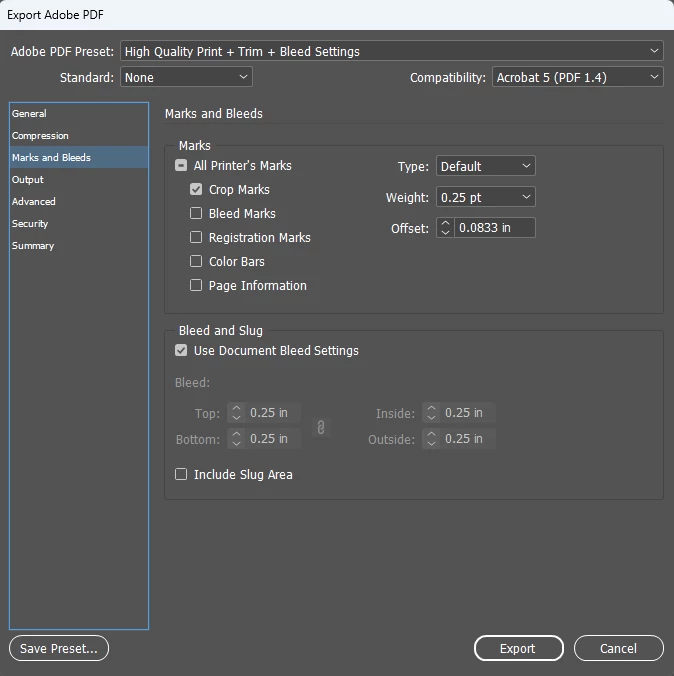Enable the Page Information checkbox
The image size is (674, 676).
(196, 285)
